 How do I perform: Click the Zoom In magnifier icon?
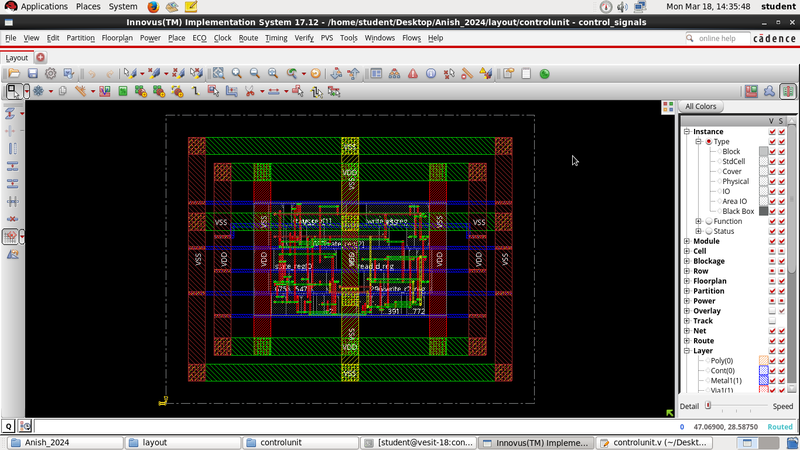(x=236, y=74)
